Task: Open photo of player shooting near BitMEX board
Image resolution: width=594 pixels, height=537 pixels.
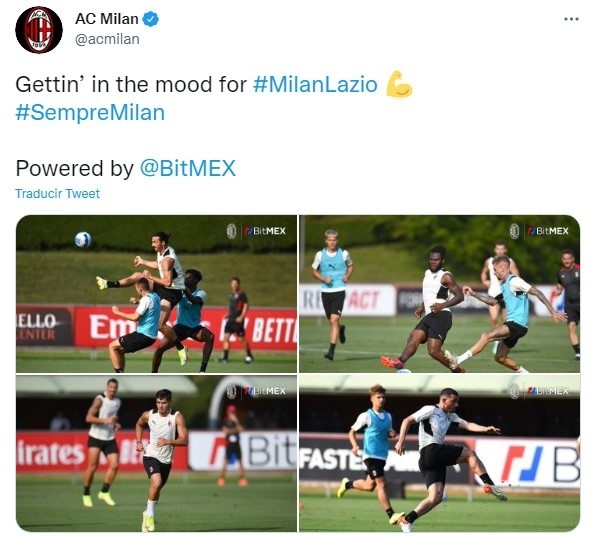Action: (x=439, y=453)
